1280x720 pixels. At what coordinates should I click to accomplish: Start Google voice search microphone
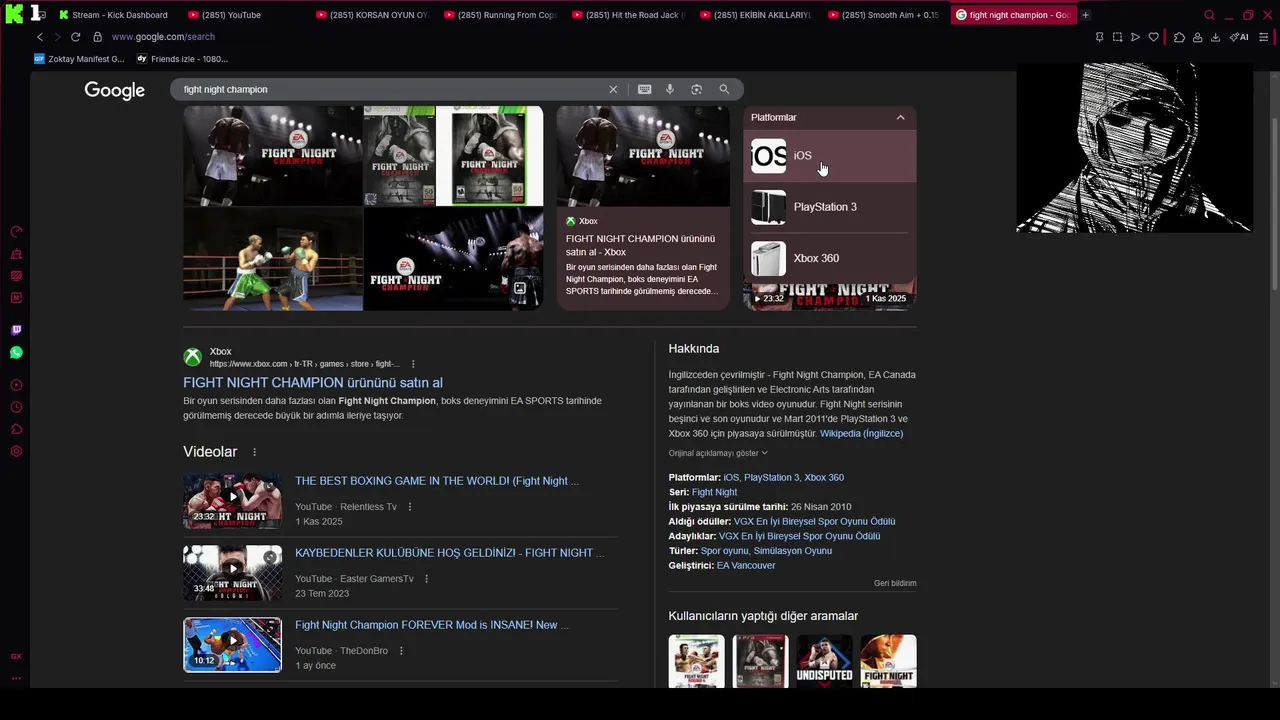(670, 89)
